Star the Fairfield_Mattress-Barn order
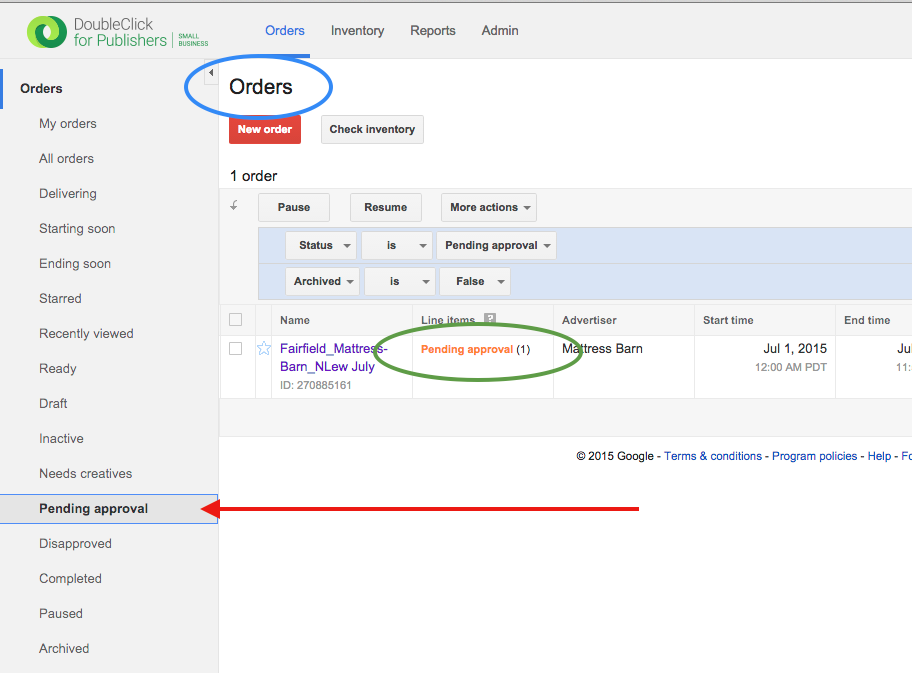 264,349
